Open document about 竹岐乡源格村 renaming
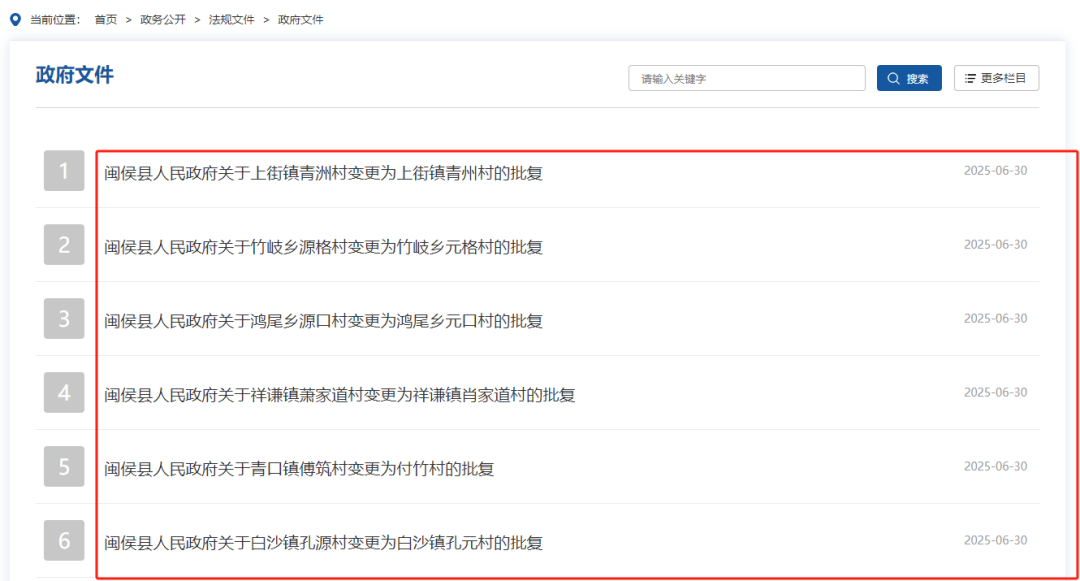Image resolution: width=1080 pixels, height=581 pixels. coord(323,246)
